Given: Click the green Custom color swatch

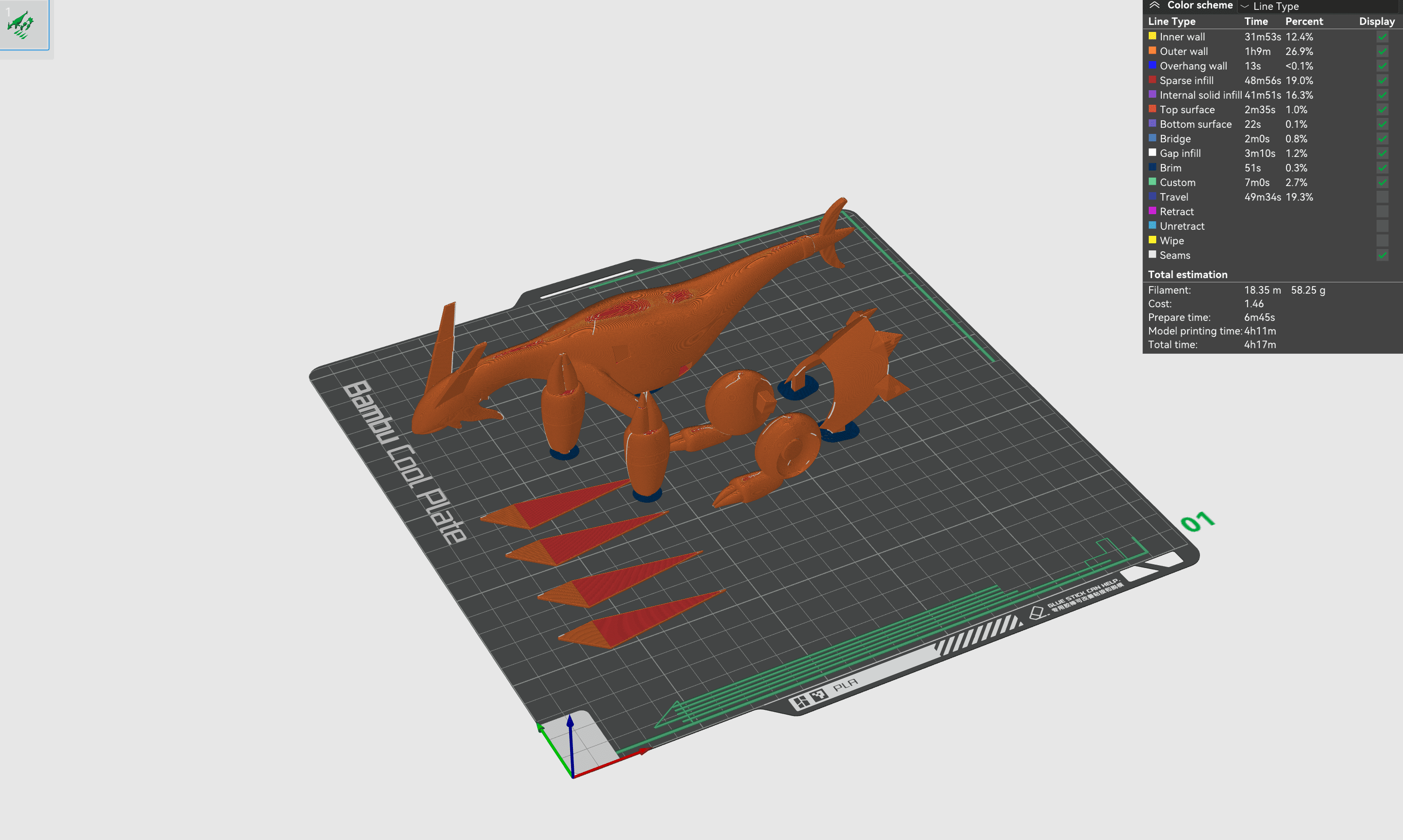Looking at the screenshot, I should 1152,181.
